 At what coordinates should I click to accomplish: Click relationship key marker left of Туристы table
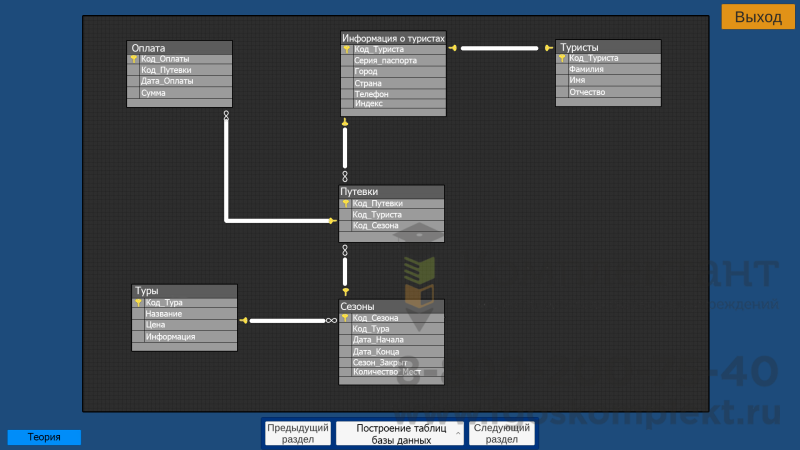(547, 47)
